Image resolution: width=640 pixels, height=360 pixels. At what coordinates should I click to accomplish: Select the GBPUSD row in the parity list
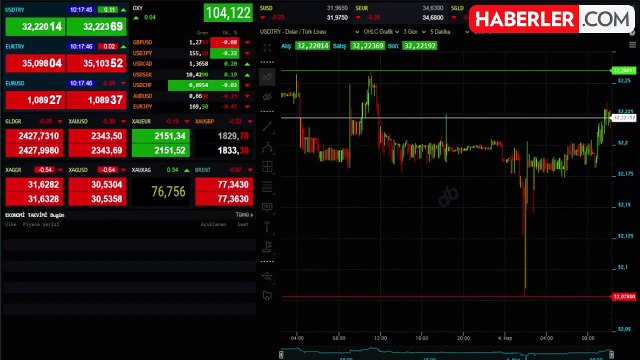tap(192, 42)
